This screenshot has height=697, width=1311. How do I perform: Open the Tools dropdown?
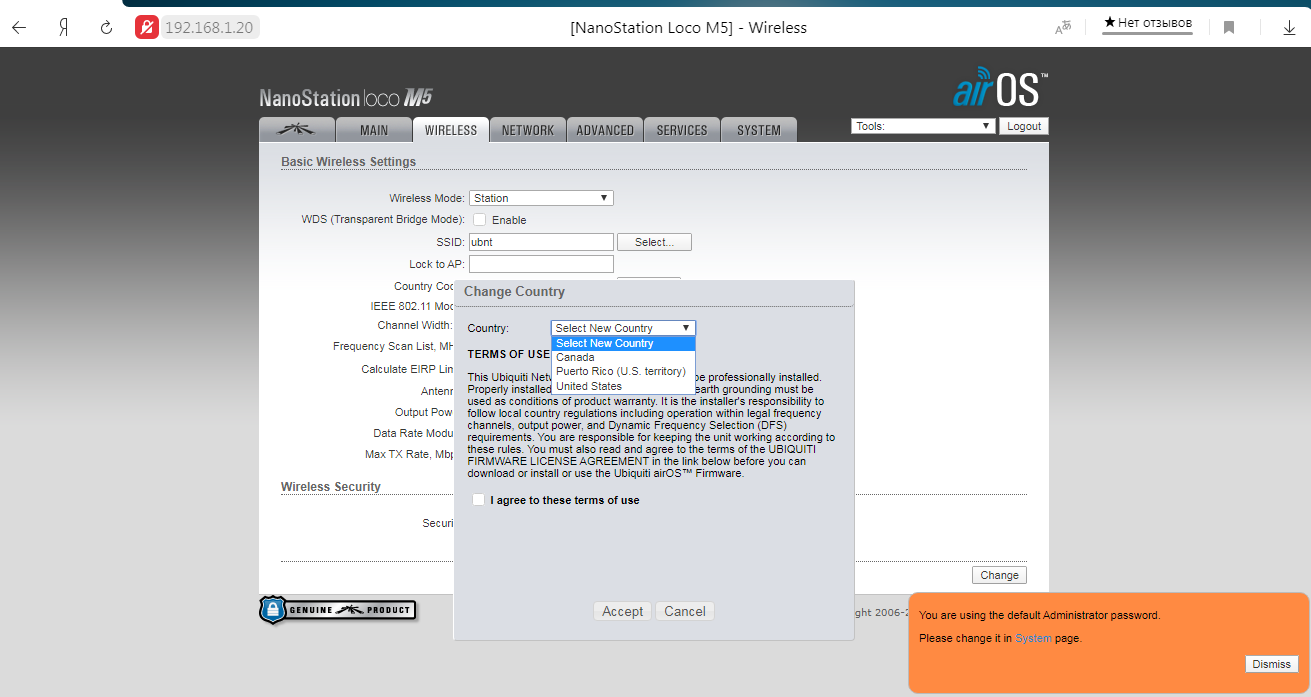(924, 126)
